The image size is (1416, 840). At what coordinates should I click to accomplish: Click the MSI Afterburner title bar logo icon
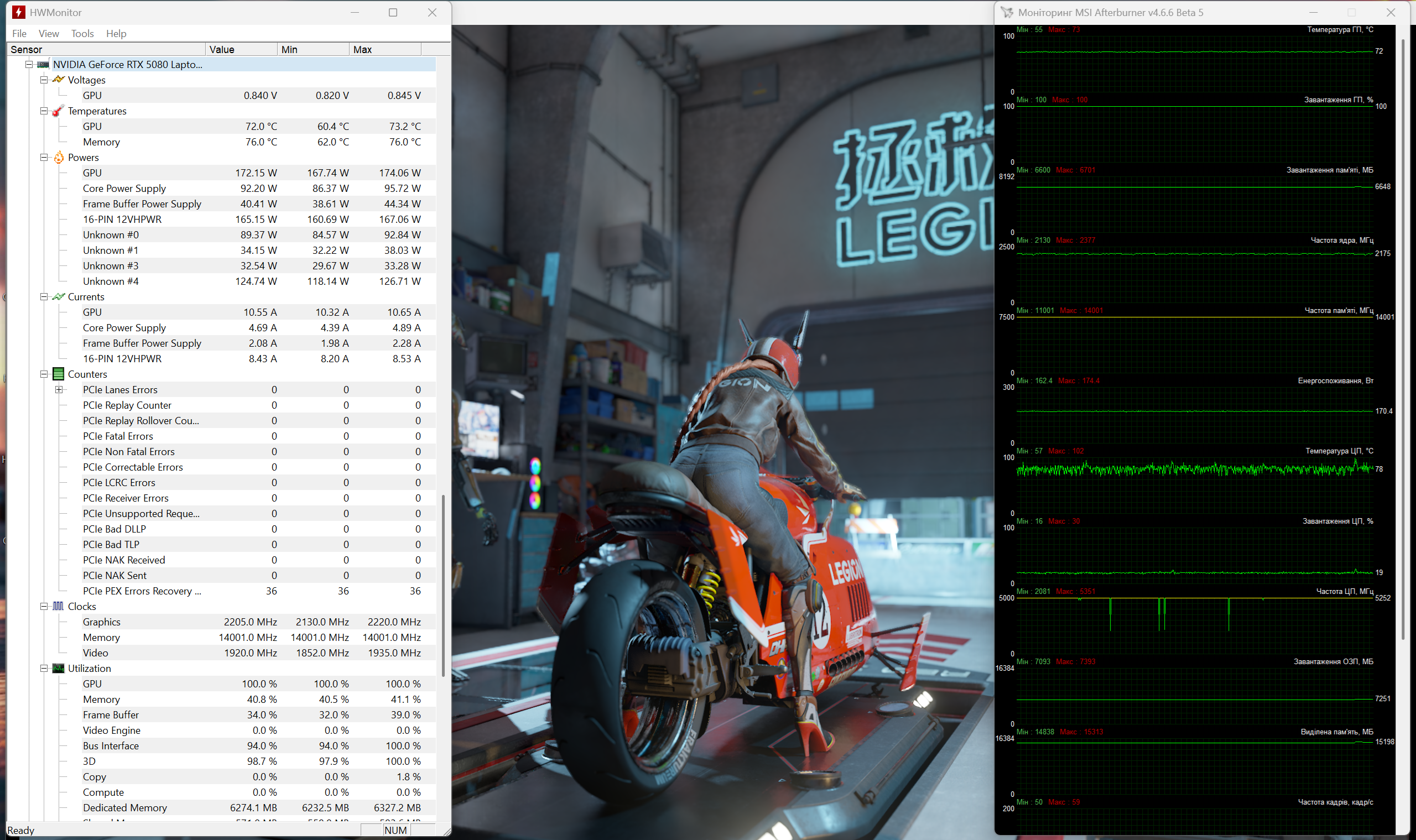1007,13
